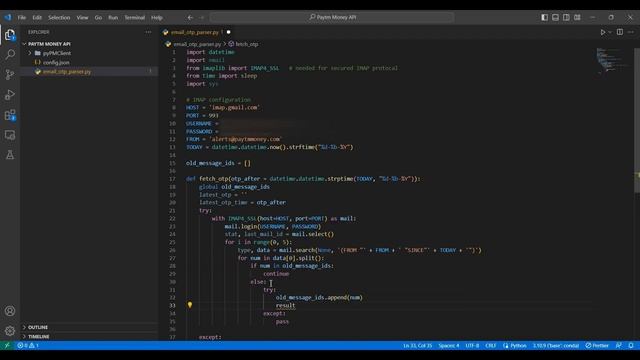The height and width of the screenshot is (360, 640).
Task: Click the VS Code logo icon
Action: click(x=8, y=18)
